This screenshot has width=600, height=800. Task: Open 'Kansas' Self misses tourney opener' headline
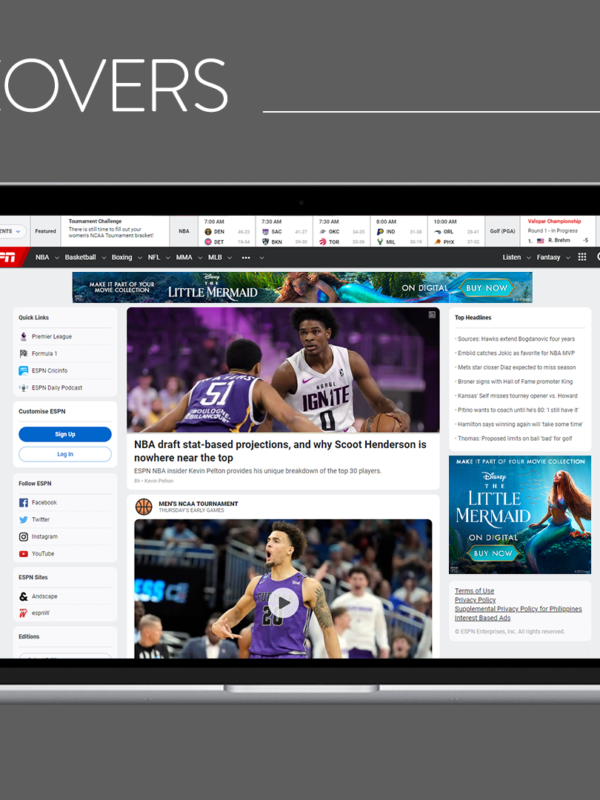tap(517, 396)
